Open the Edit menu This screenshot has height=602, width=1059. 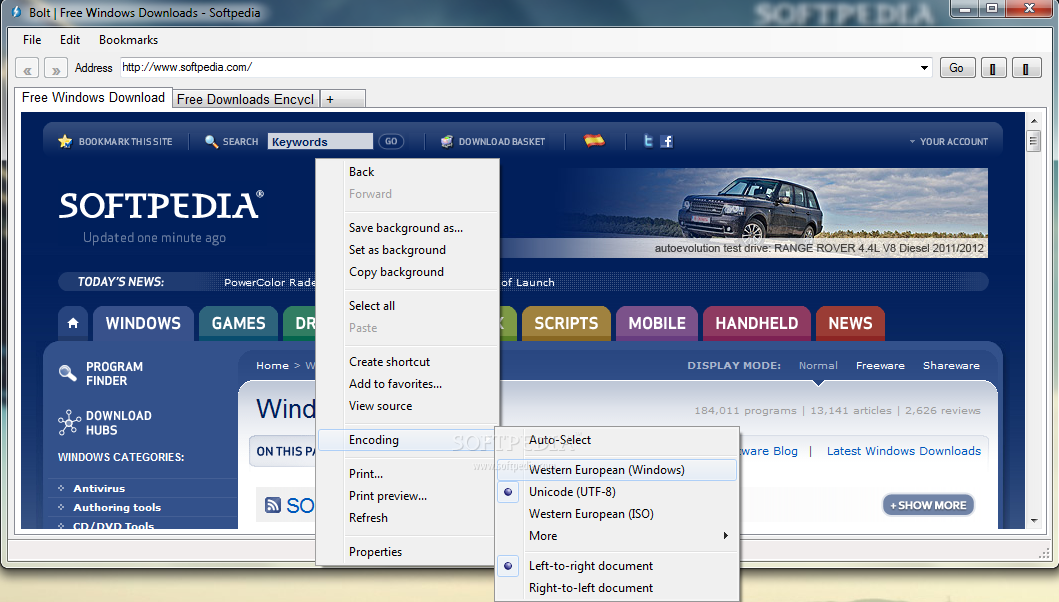70,40
